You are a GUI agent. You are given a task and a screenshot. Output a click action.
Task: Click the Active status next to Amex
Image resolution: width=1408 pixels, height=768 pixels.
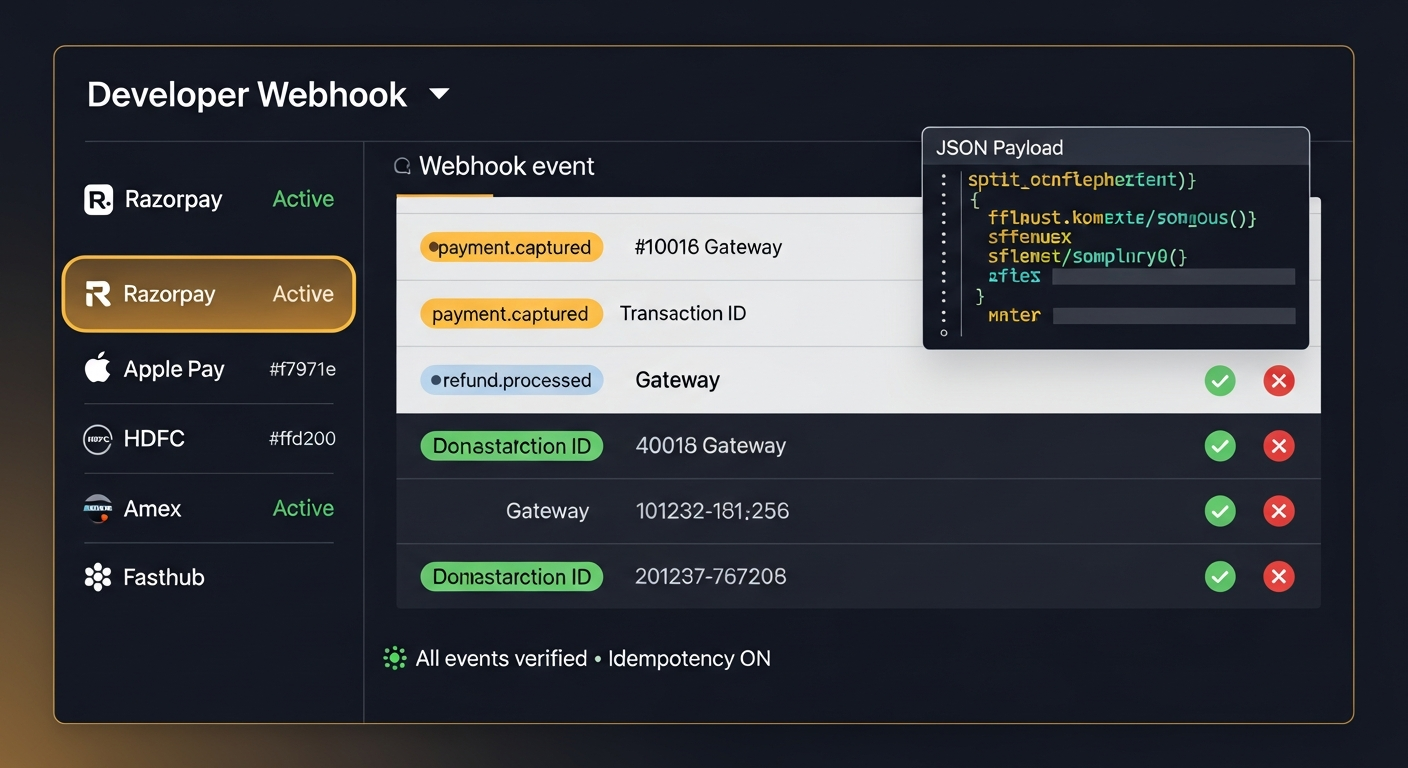click(x=303, y=508)
